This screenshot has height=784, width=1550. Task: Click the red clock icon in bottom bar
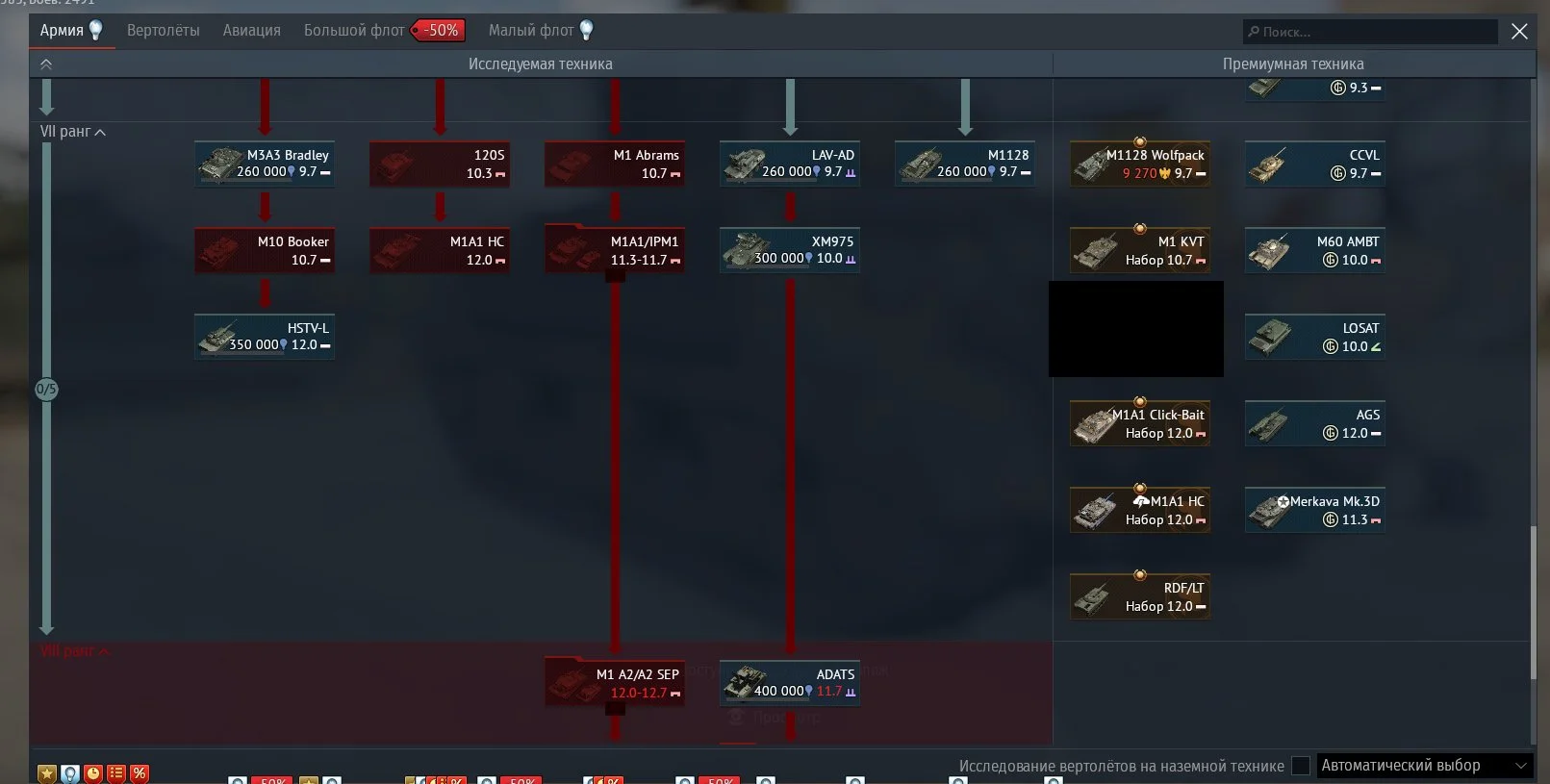pos(93,773)
